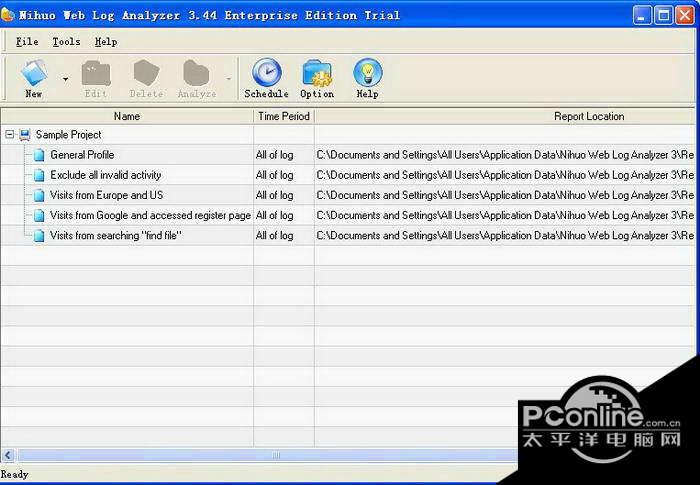The width and height of the screenshot is (700, 485).
Task: Click All of log for Visits from Google
Action: click(275, 215)
